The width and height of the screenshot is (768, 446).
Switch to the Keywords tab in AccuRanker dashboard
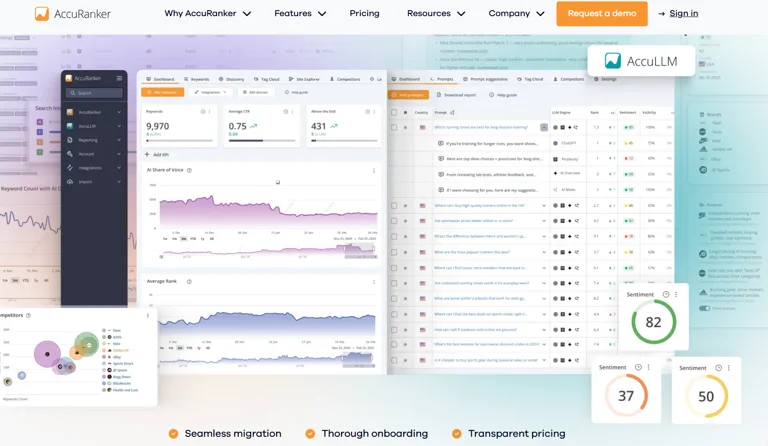(196, 79)
